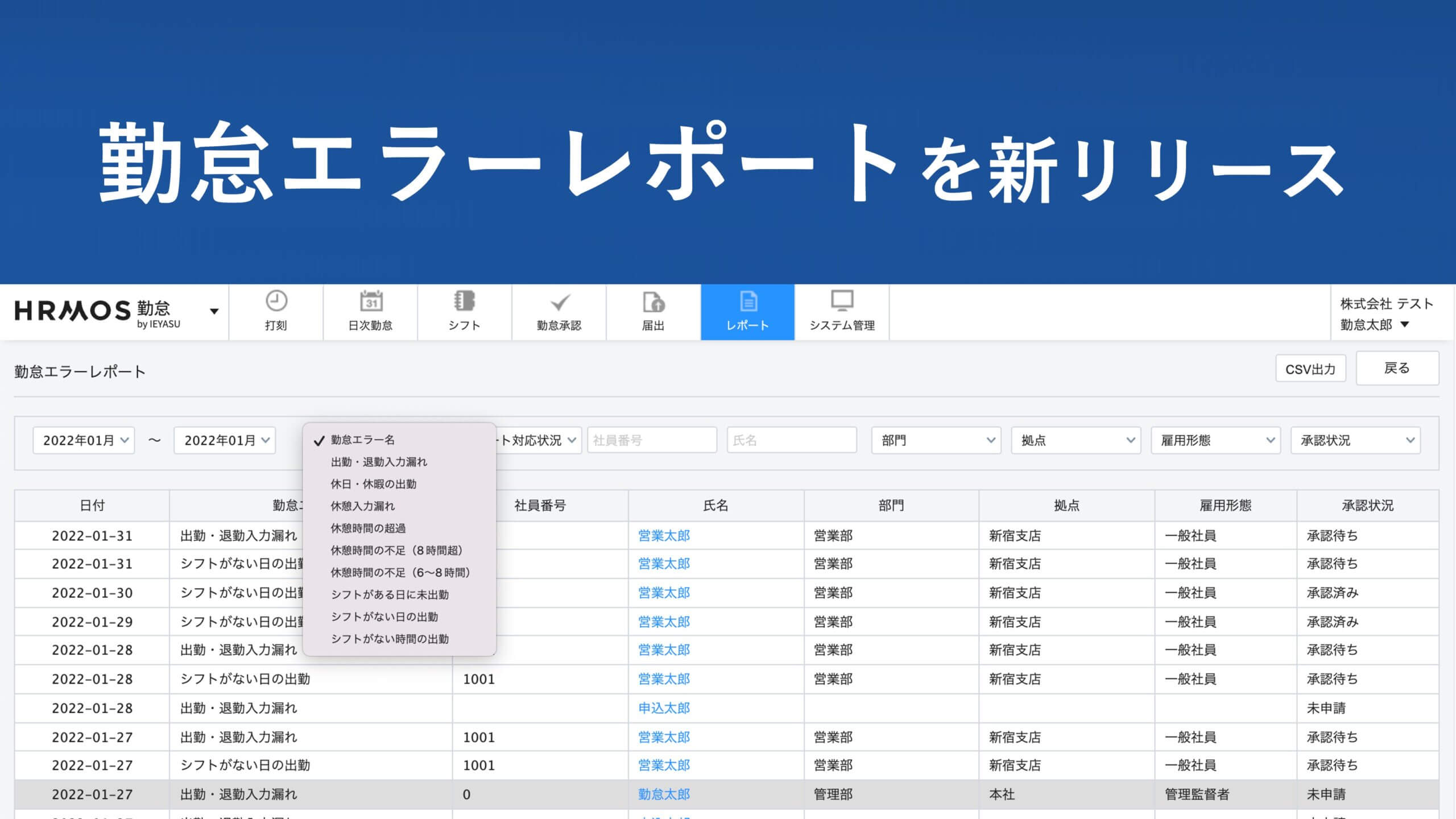This screenshot has width=1456, height=819.
Task: Click the CSV出力 export button
Action: (x=1311, y=369)
